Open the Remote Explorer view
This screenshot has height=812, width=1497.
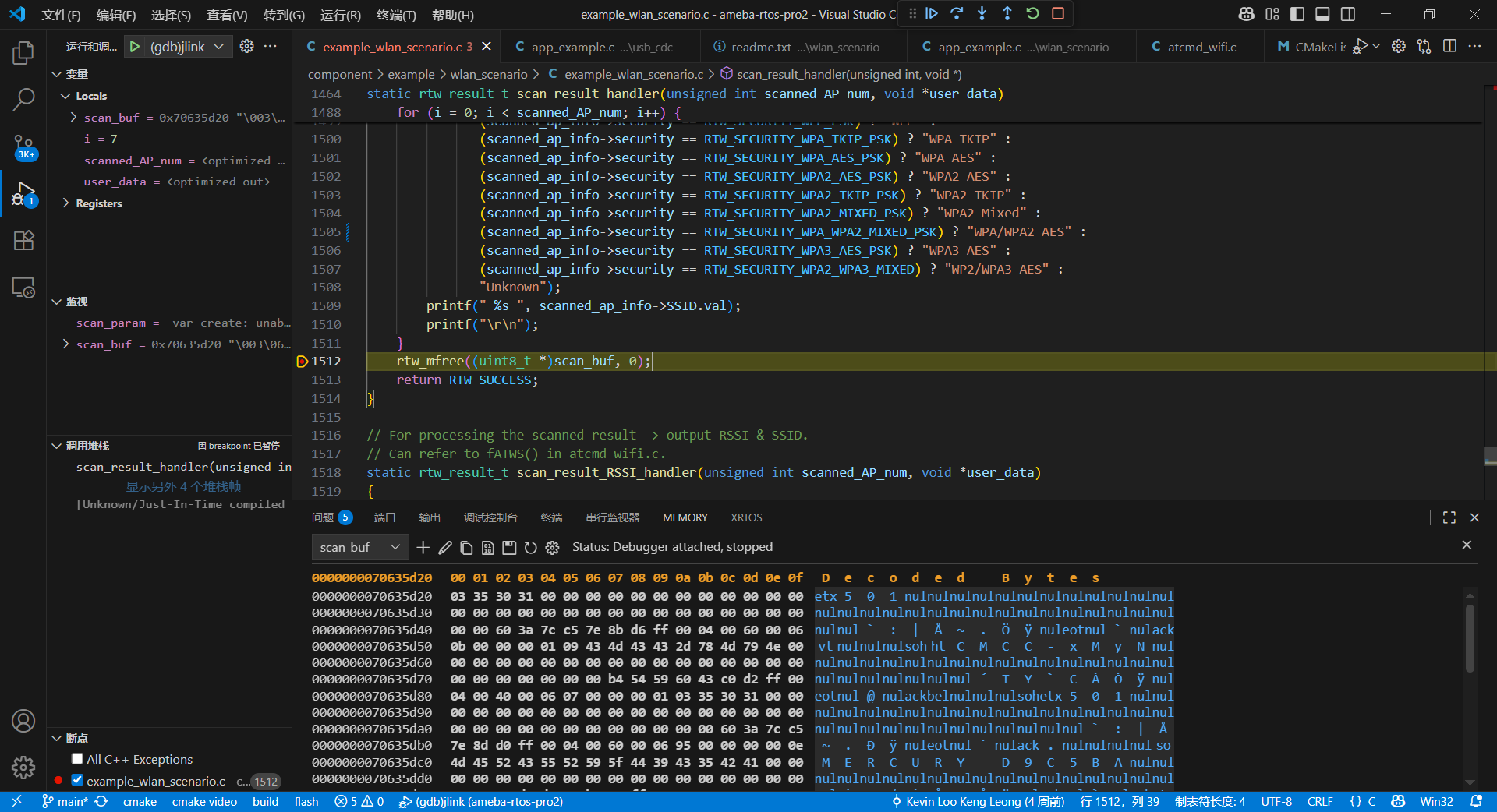click(x=23, y=287)
